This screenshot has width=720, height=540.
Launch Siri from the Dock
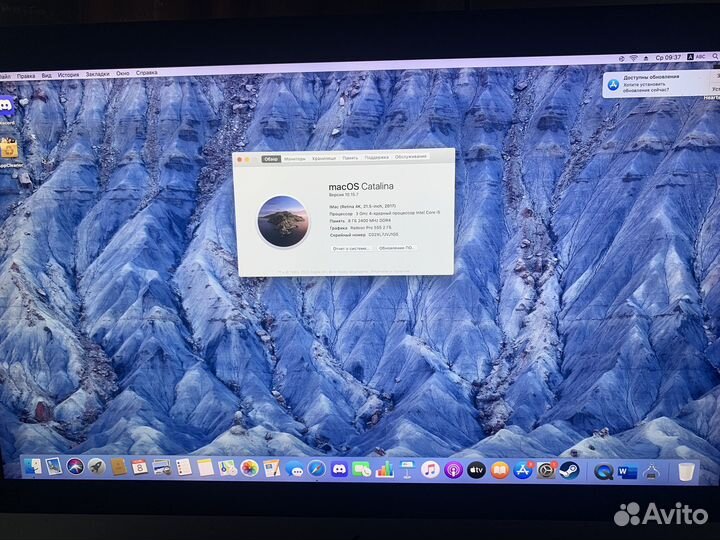tap(75, 467)
